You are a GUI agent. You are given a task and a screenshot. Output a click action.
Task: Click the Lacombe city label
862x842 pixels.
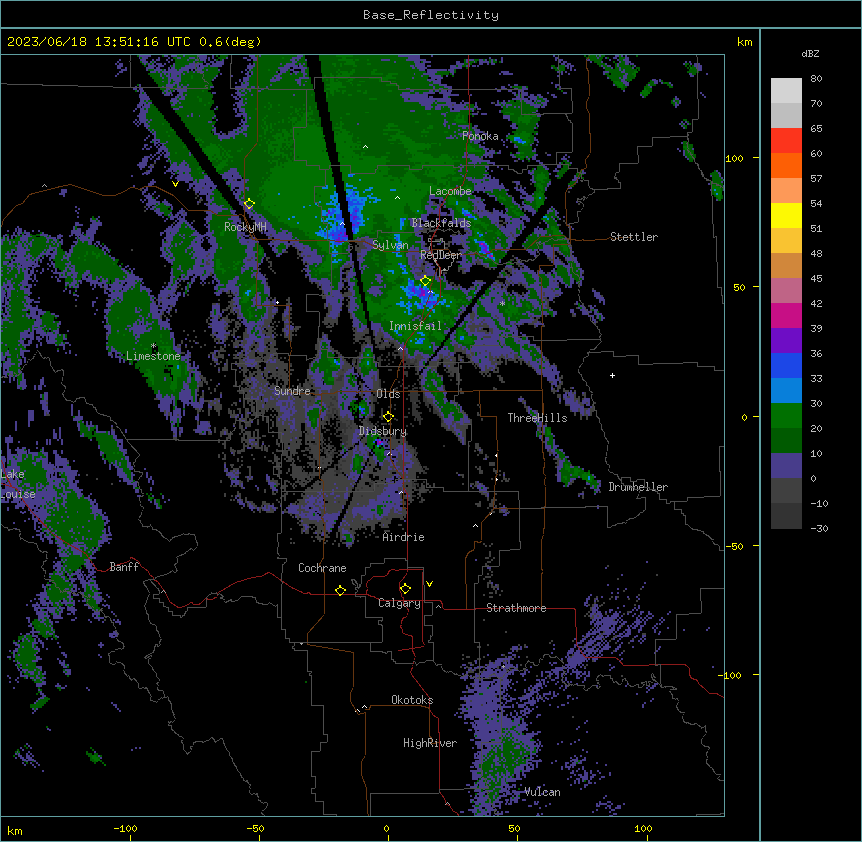pyautogui.click(x=450, y=191)
